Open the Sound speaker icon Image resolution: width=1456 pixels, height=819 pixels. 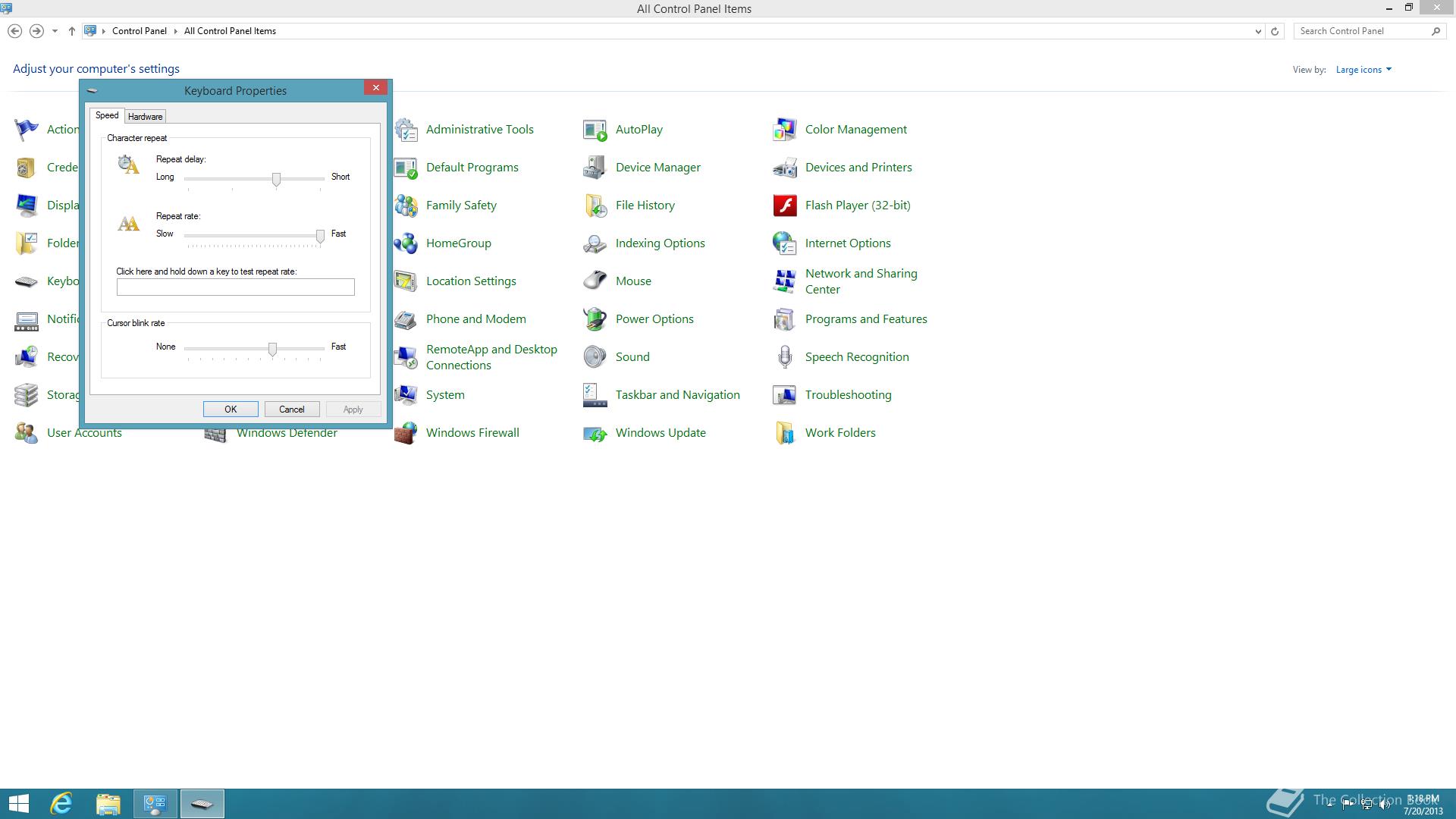click(595, 357)
